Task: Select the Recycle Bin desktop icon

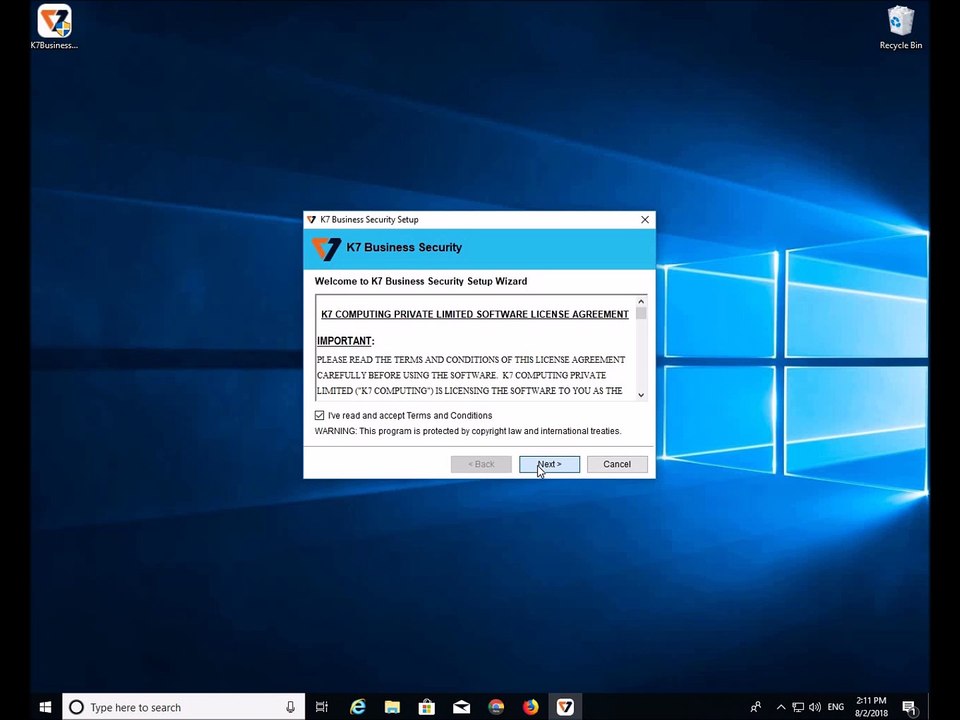Action: pyautogui.click(x=901, y=26)
